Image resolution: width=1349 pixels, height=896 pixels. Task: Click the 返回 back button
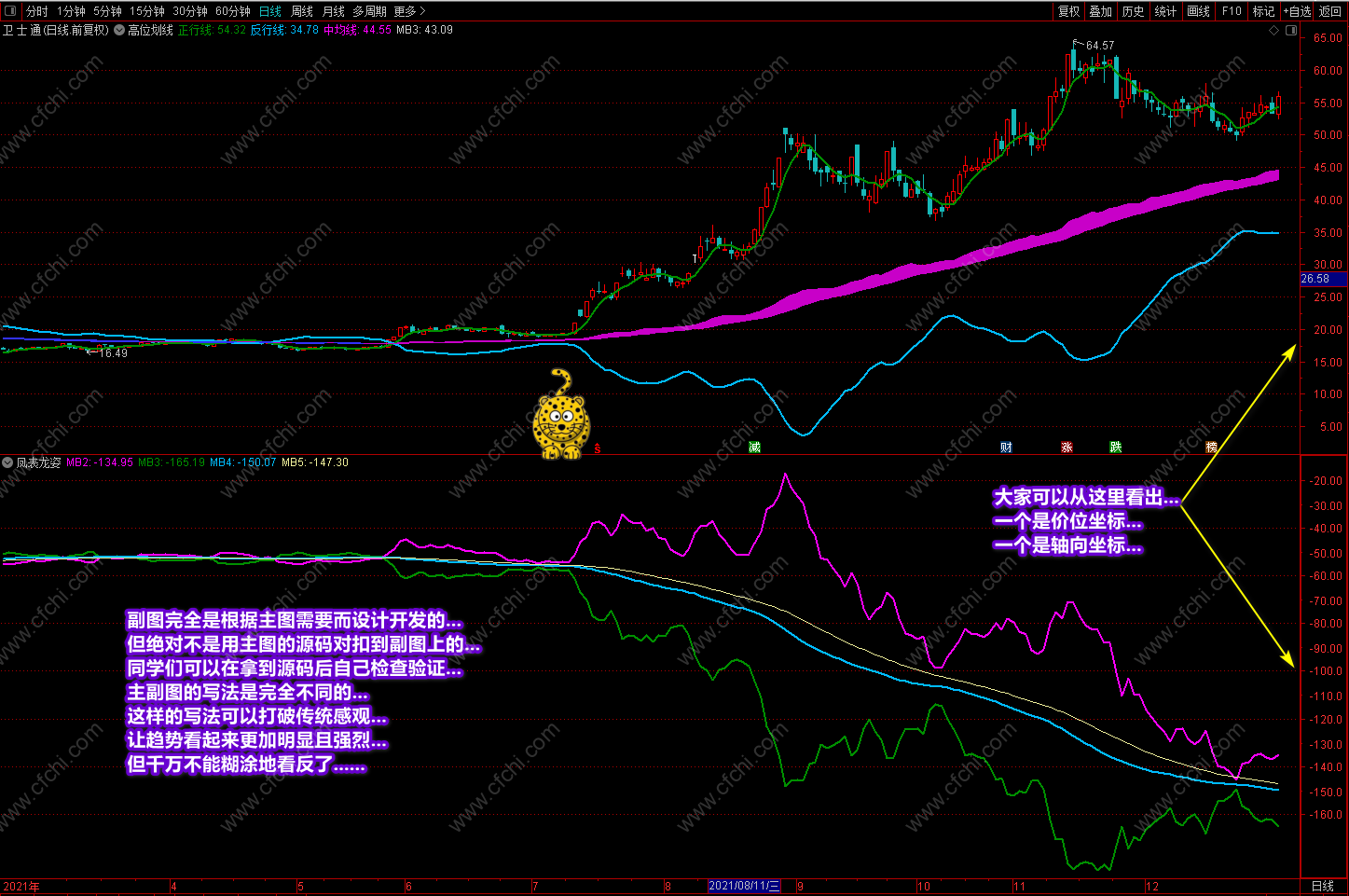tap(1330, 11)
